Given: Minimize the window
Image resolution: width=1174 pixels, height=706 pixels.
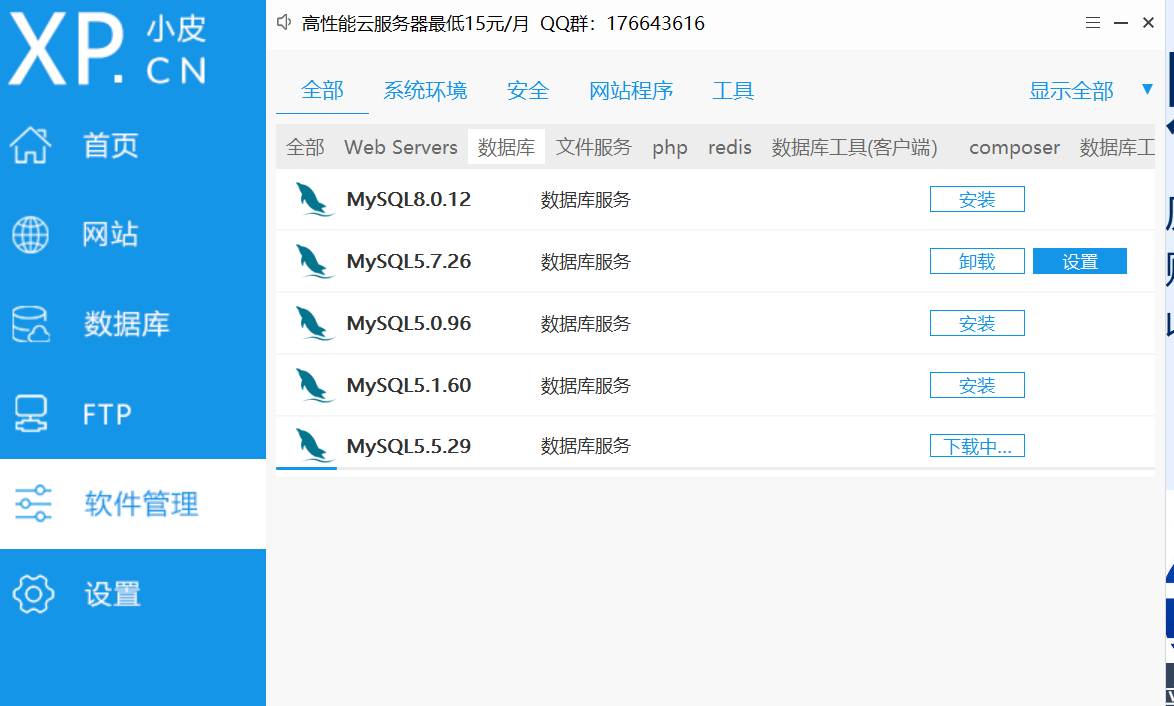Looking at the screenshot, I should (x=1121, y=23).
